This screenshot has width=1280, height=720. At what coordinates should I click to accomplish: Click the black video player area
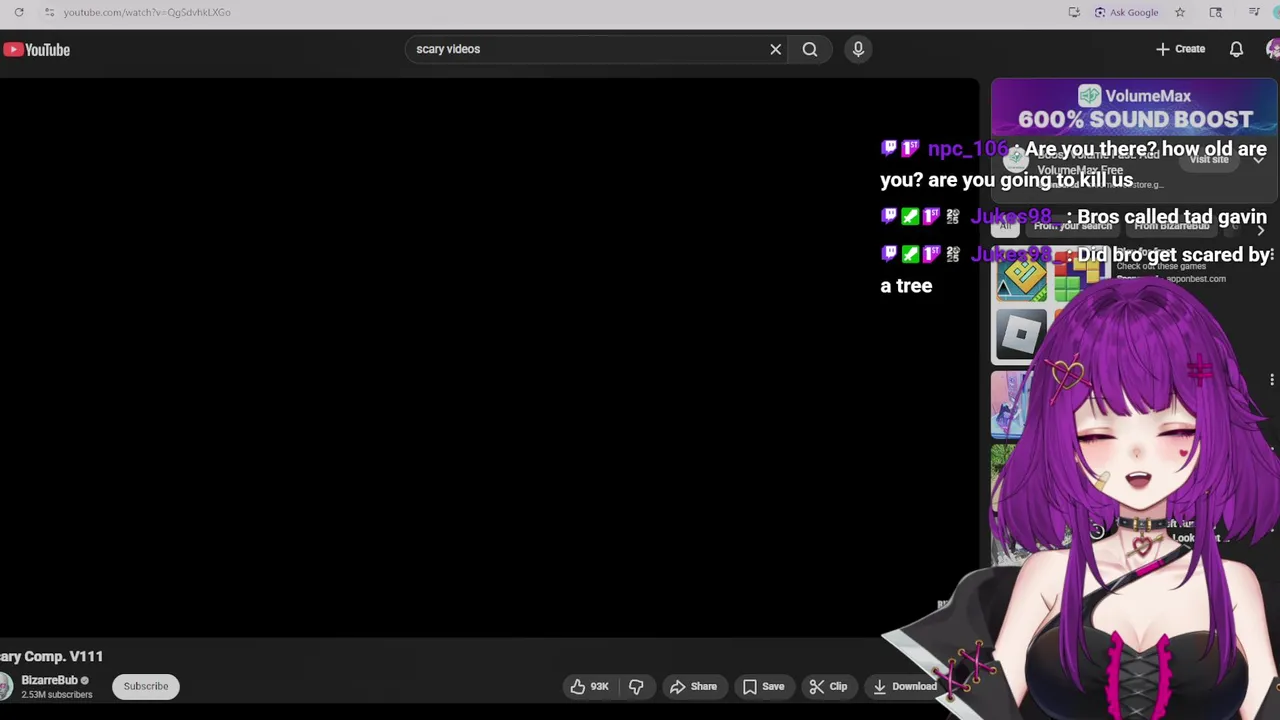[489, 358]
